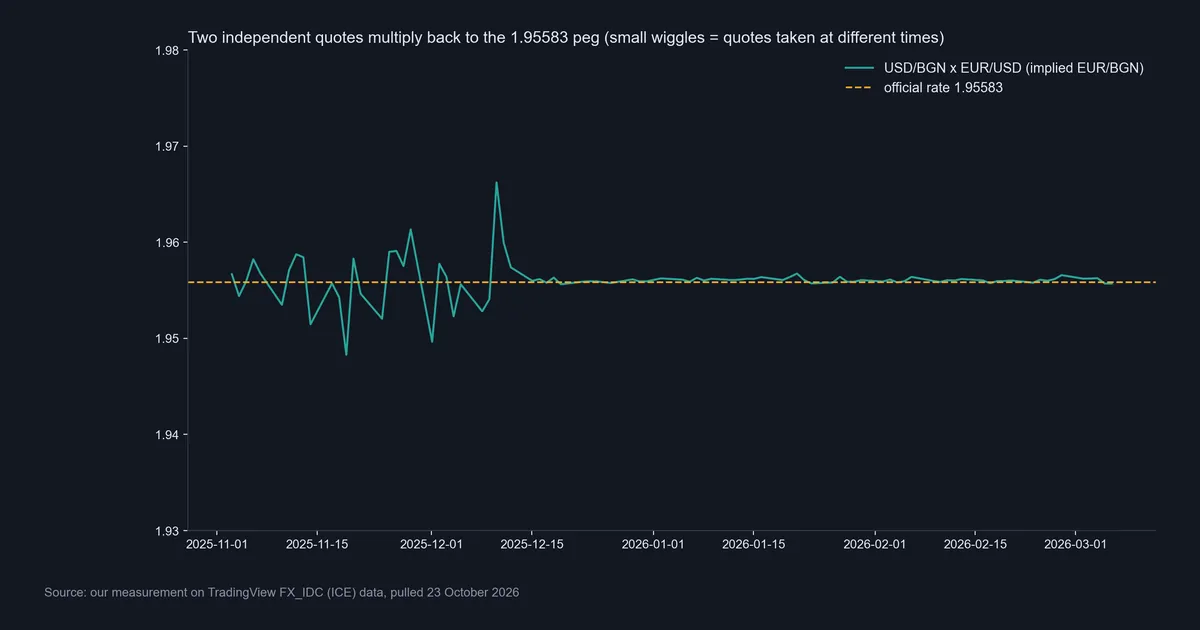Click the 2026-01-01 x-axis date
Image resolution: width=1200 pixels, height=630 pixels.
(653, 545)
